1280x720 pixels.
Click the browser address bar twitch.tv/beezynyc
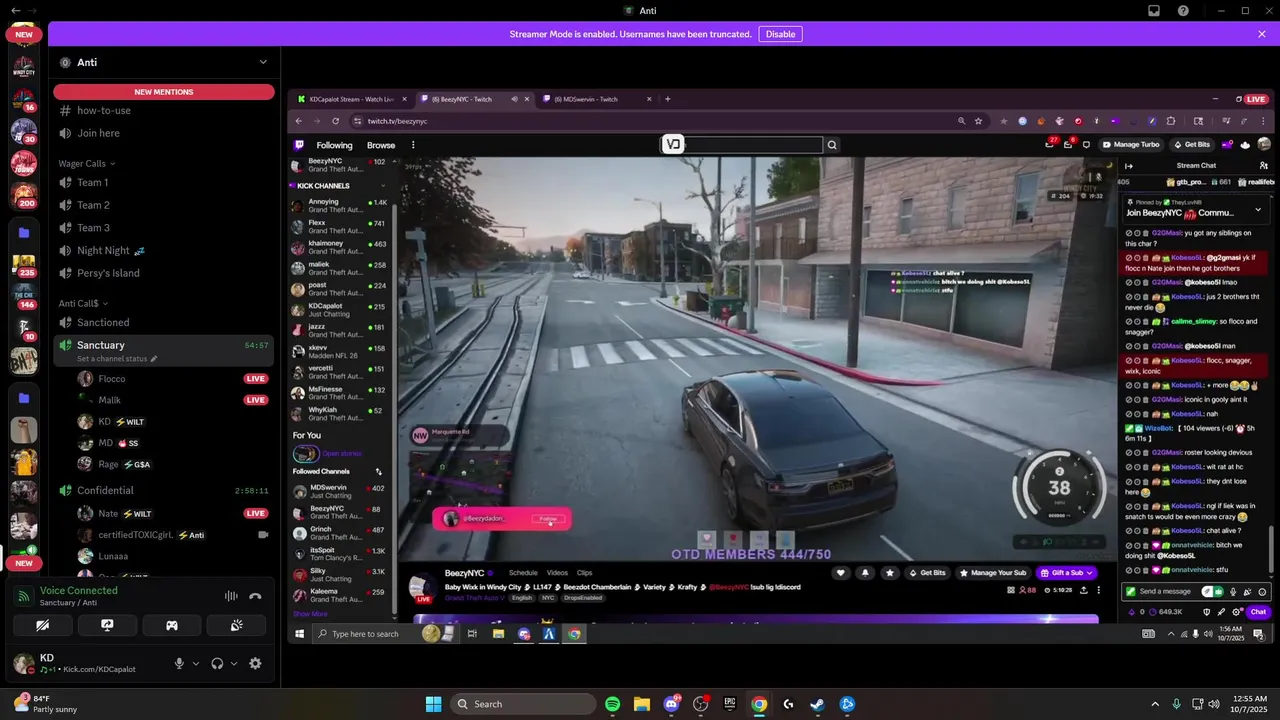pyautogui.click(x=397, y=121)
